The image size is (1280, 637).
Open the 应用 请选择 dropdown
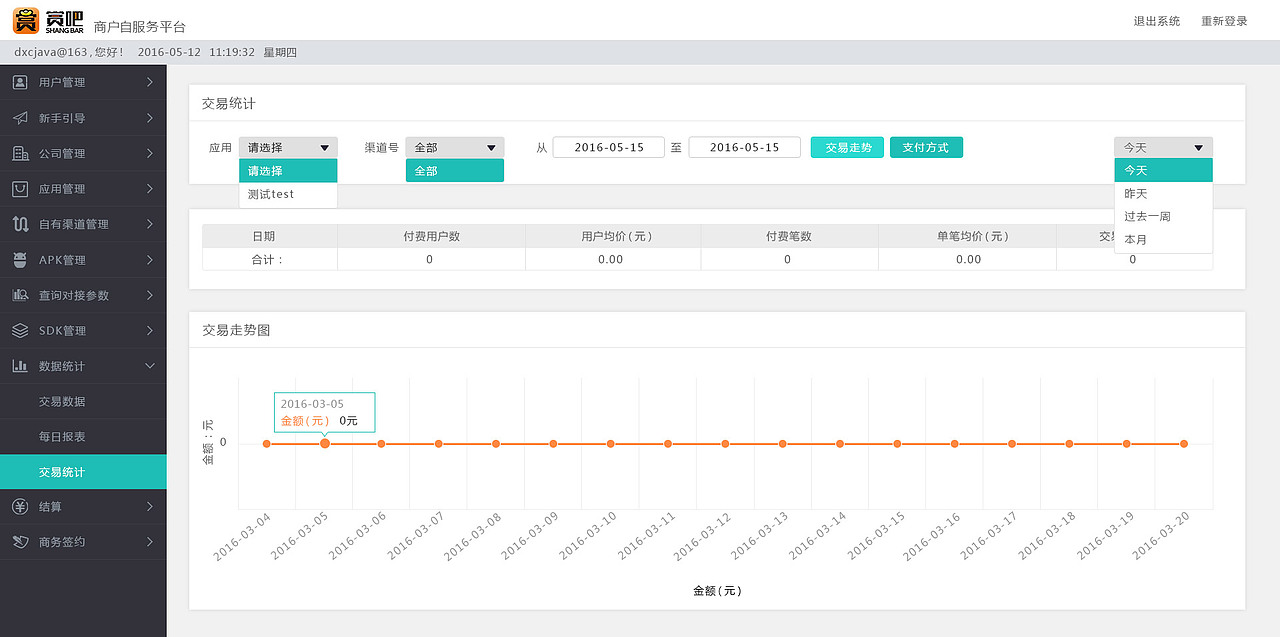(x=288, y=148)
